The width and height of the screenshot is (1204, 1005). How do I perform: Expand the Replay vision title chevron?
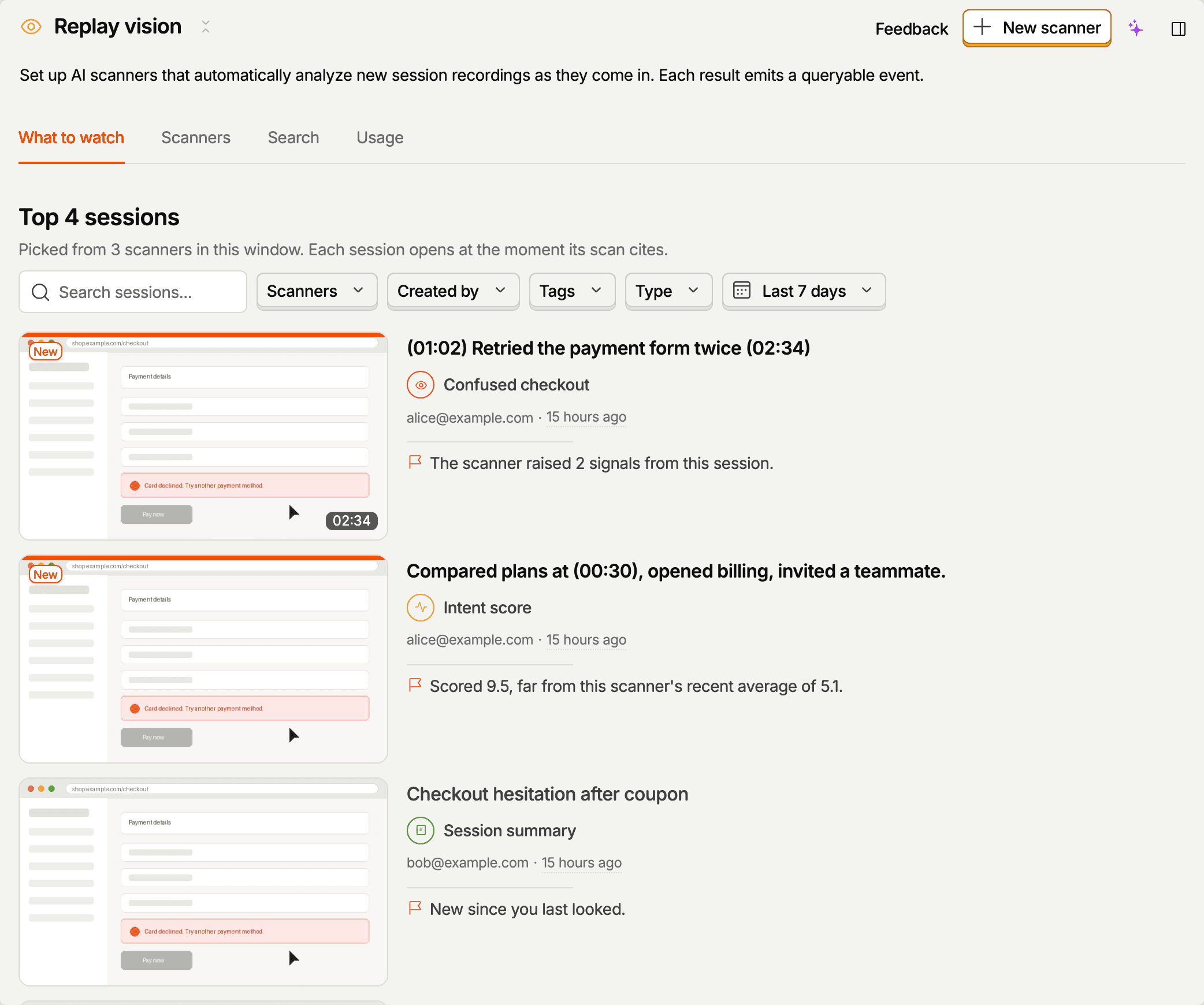point(206,27)
